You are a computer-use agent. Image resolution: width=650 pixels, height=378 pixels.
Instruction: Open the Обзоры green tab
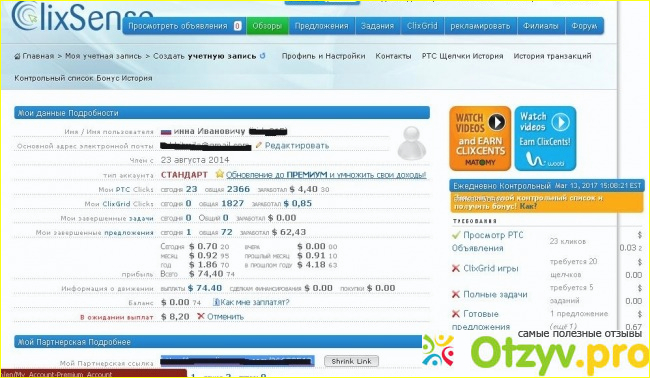point(267,26)
